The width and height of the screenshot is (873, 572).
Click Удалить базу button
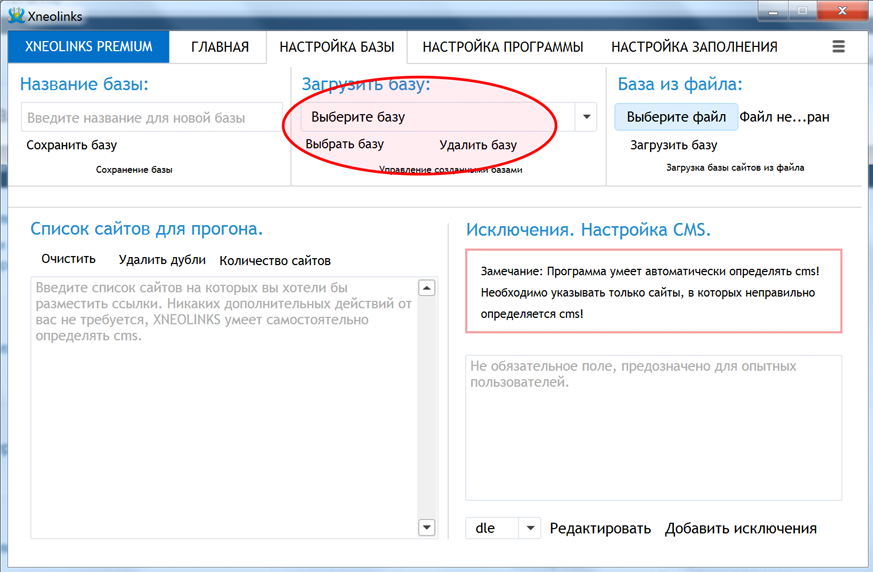pyautogui.click(x=478, y=145)
